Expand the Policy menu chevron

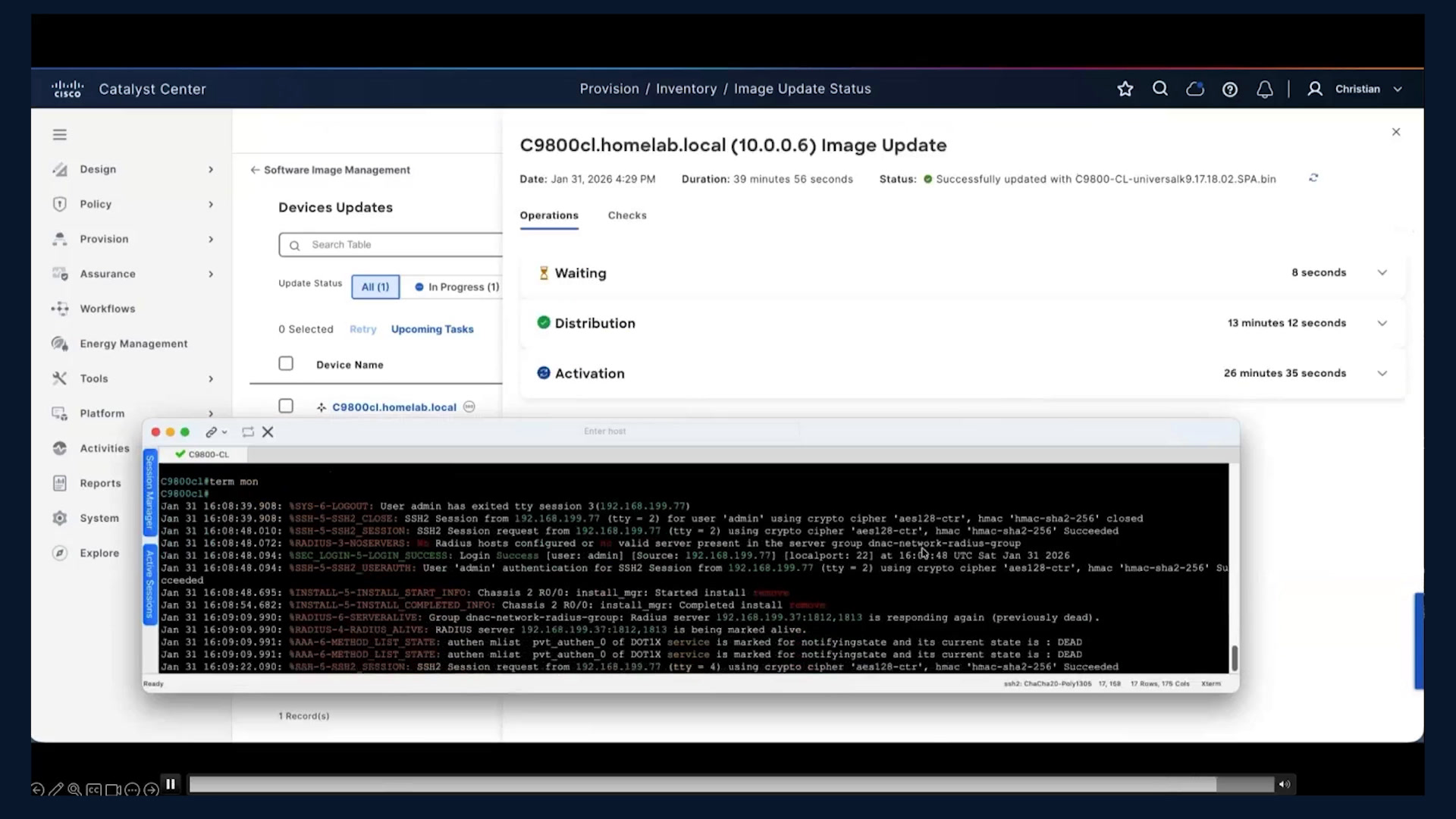(211, 204)
